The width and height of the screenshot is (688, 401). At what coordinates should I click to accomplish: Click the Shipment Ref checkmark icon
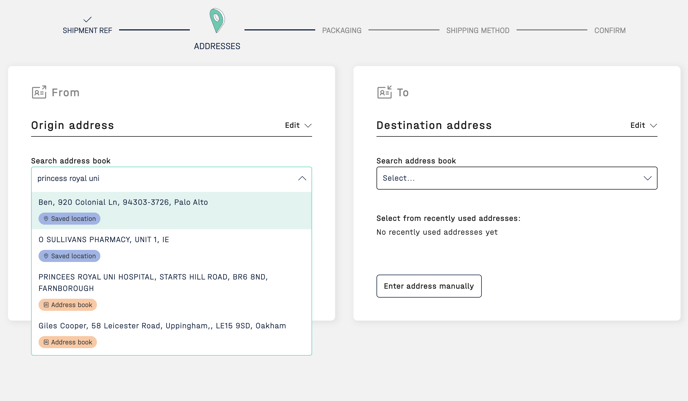87,19
